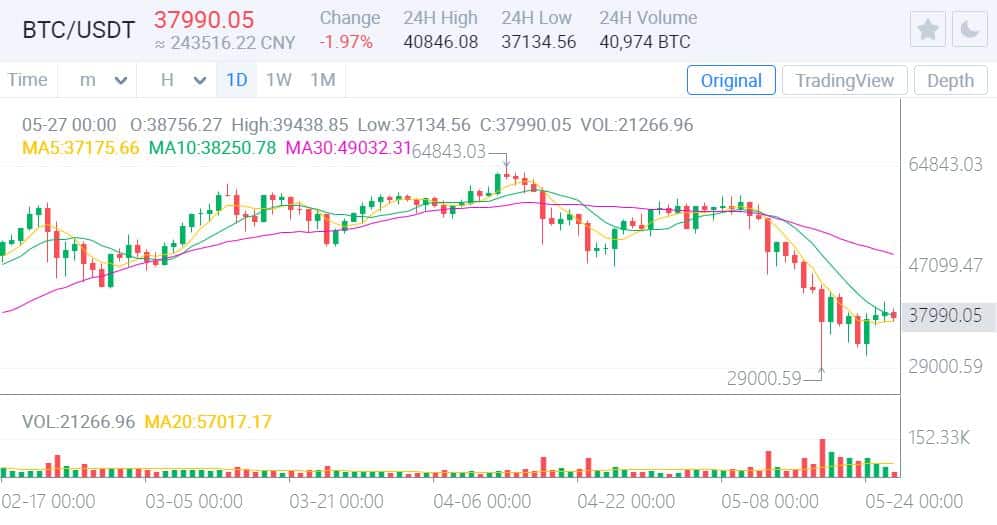This screenshot has height=525, width=997.
Task: Click the current price tag 37990.05 on axis
Action: (x=945, y=316)
